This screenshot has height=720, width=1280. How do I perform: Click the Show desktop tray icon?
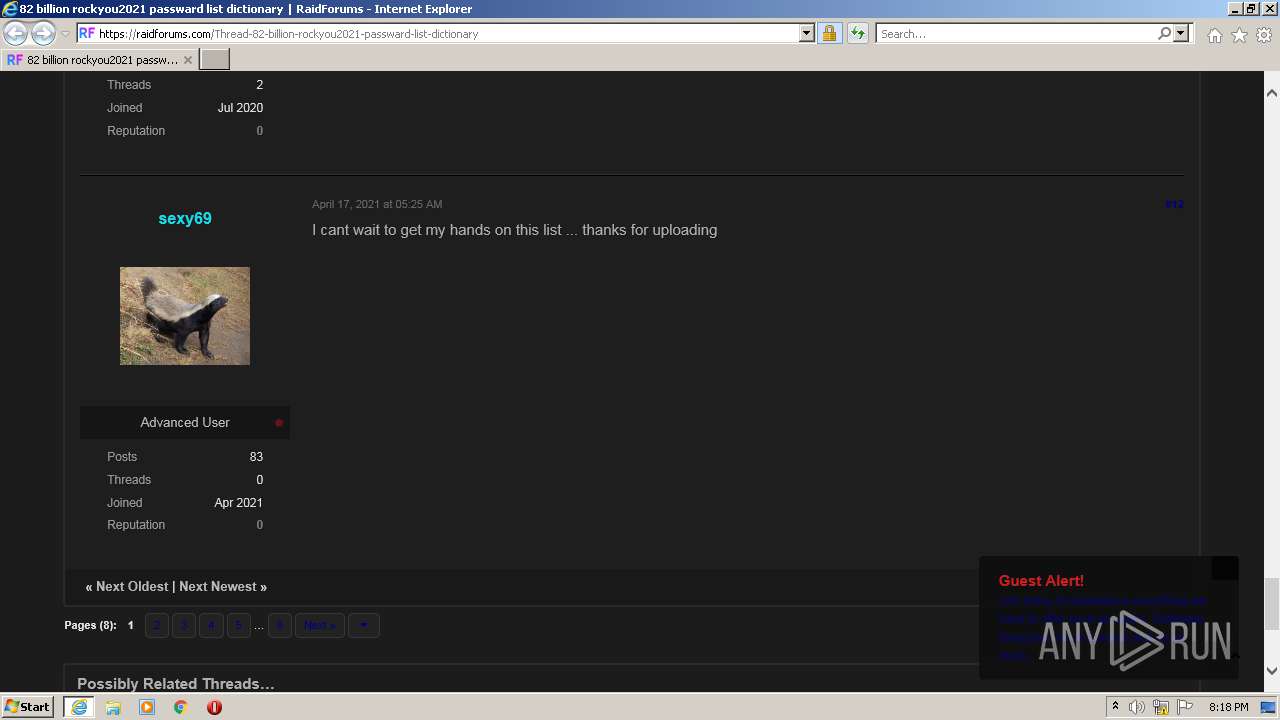1269,707
